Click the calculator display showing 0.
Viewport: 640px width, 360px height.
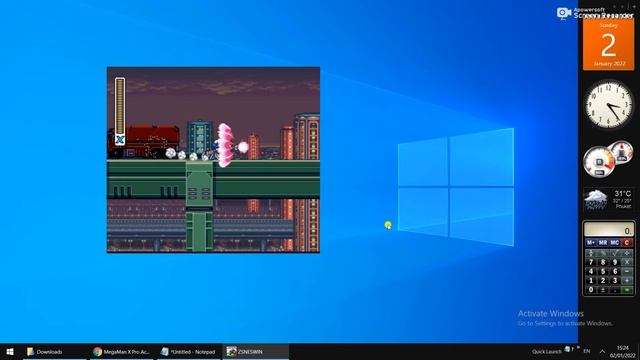[x=609, y=229]
